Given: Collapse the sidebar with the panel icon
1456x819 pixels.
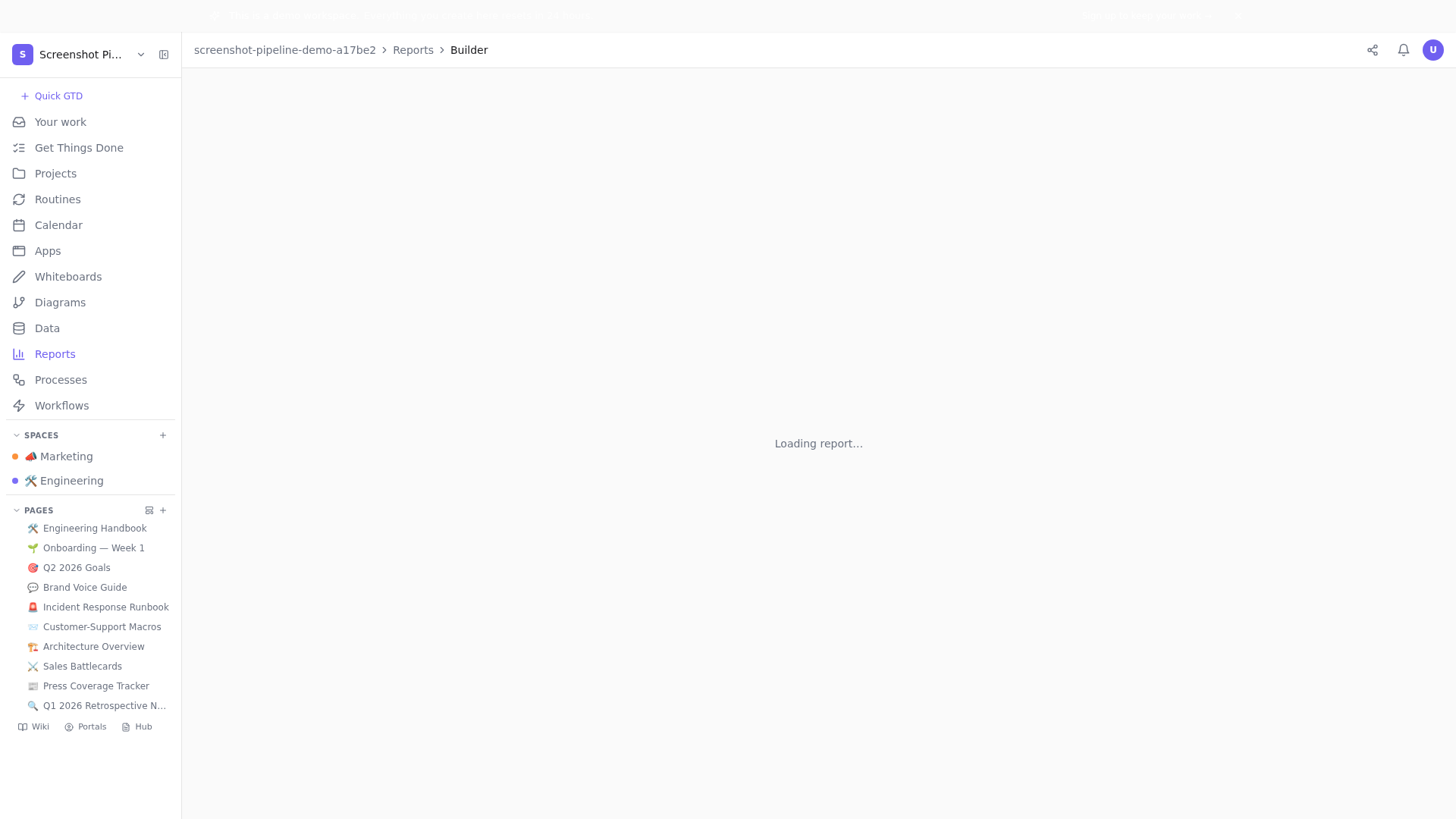Looking at the screenshot, I should pos(164,55).
